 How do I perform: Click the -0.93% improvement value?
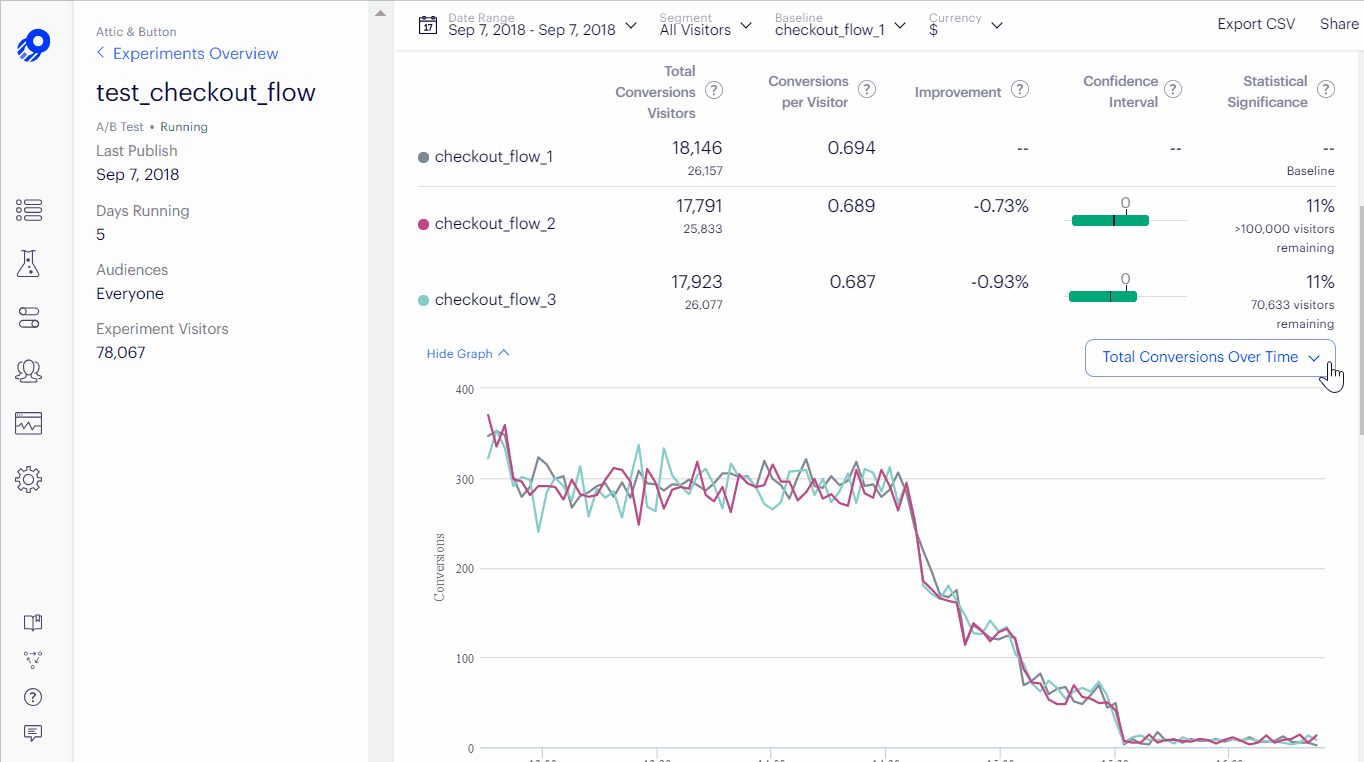pyautogui.click(x=1000, y=282)
